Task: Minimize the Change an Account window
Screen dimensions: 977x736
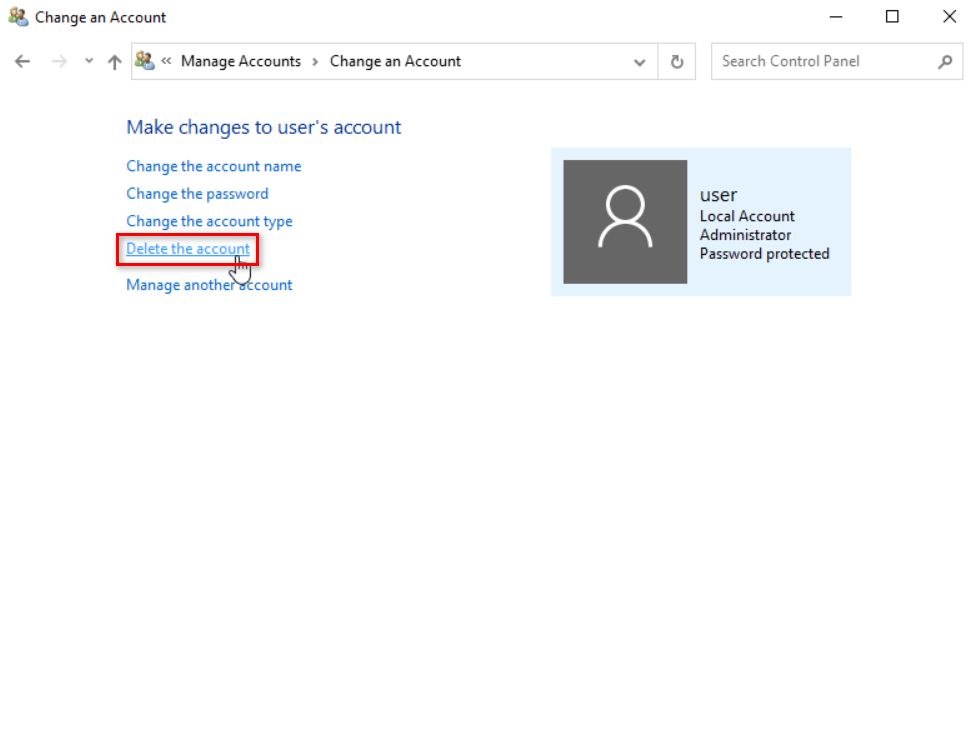Action: coord(836,17)
